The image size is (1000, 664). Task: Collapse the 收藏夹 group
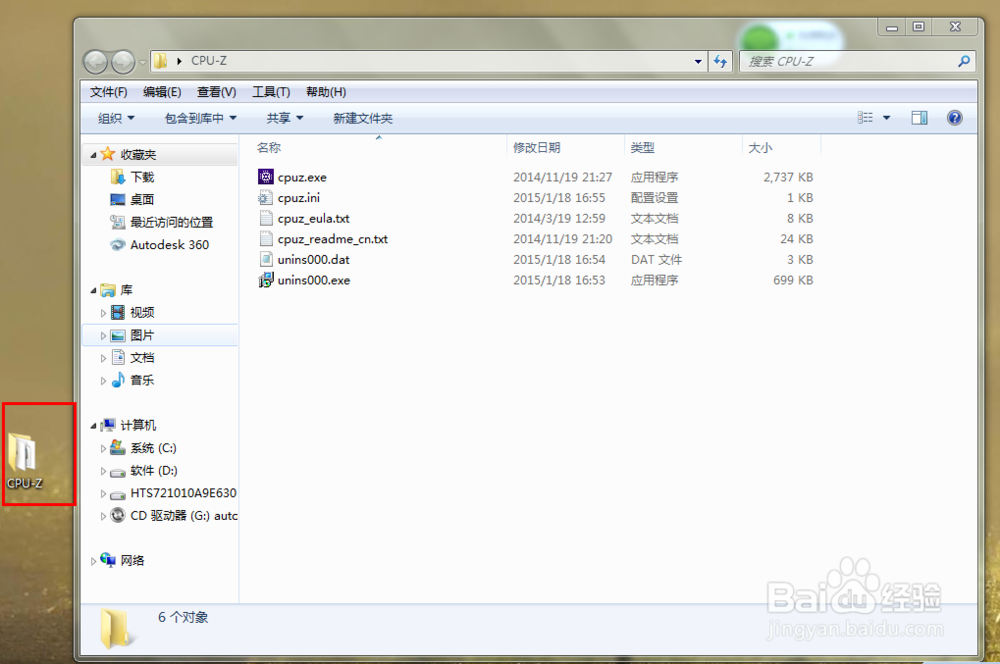[x=93, y=155]
